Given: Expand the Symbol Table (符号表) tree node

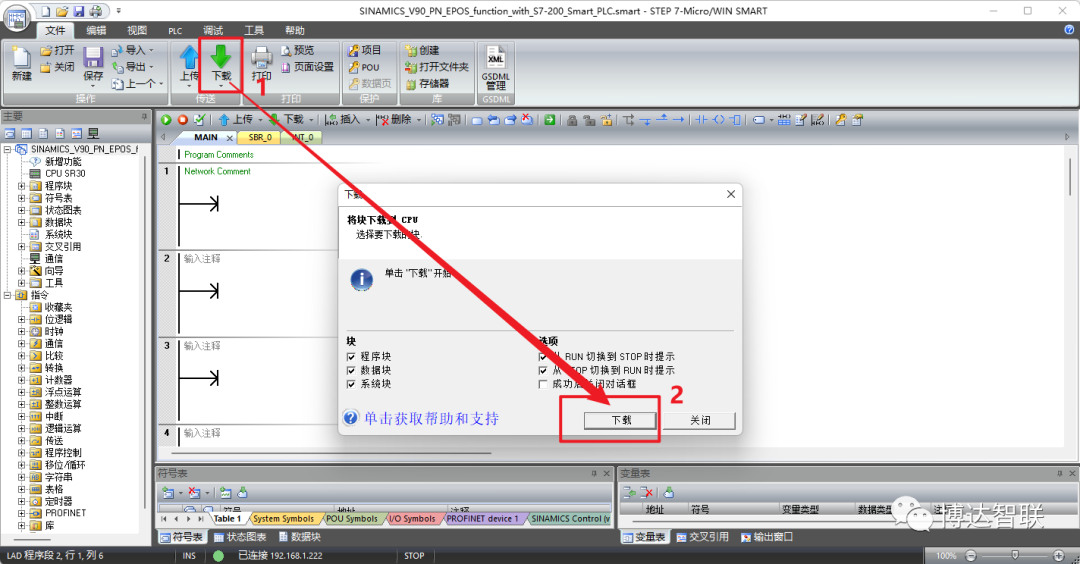Looking at the screenshot, I should point(21,198).
